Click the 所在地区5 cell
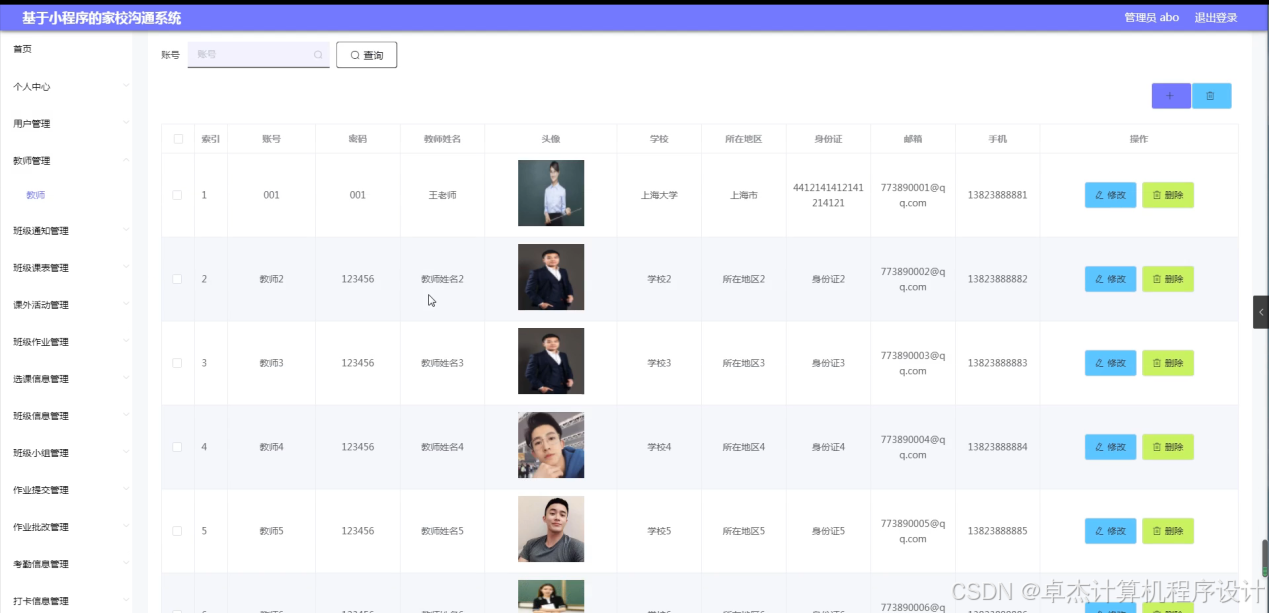This screenshot has width=1269, height=613. click(x=744, y=531)
